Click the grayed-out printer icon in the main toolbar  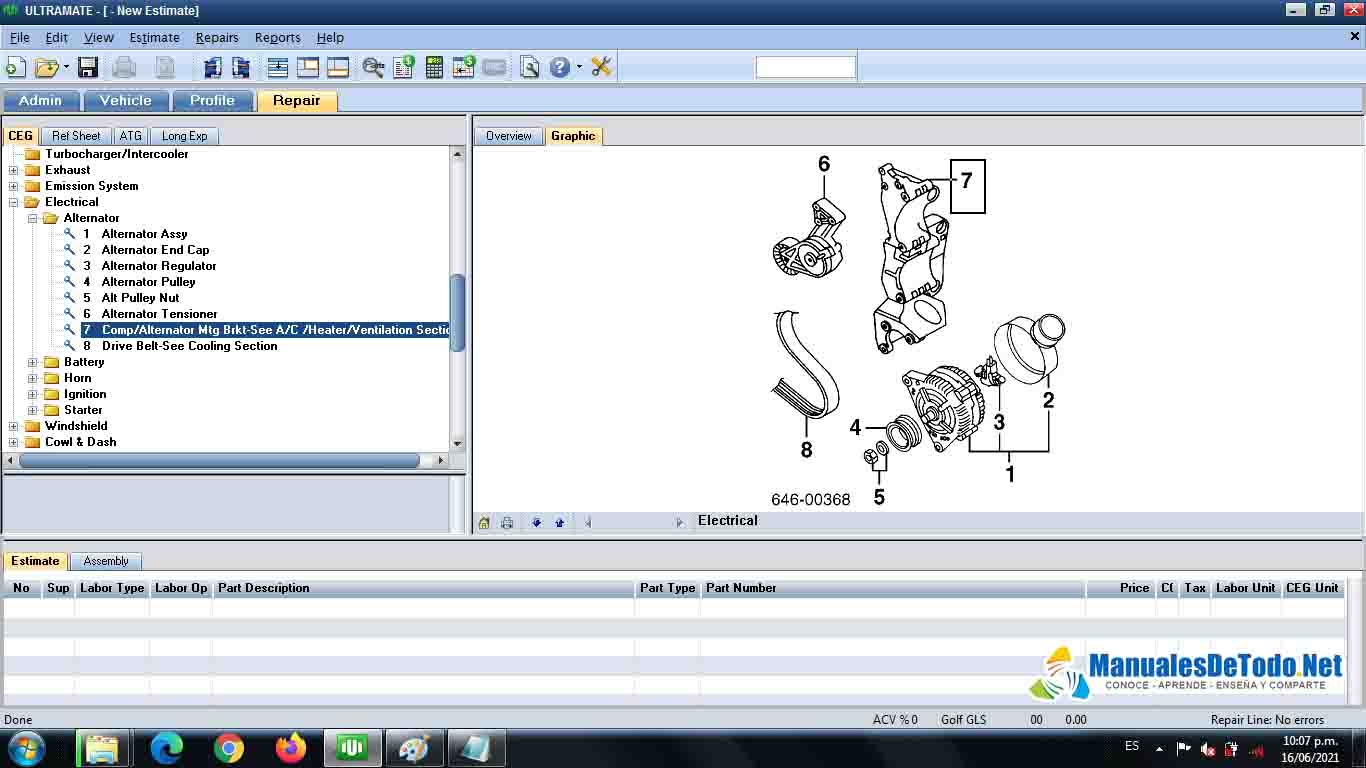pyautogui.click(x=124, y=67)
